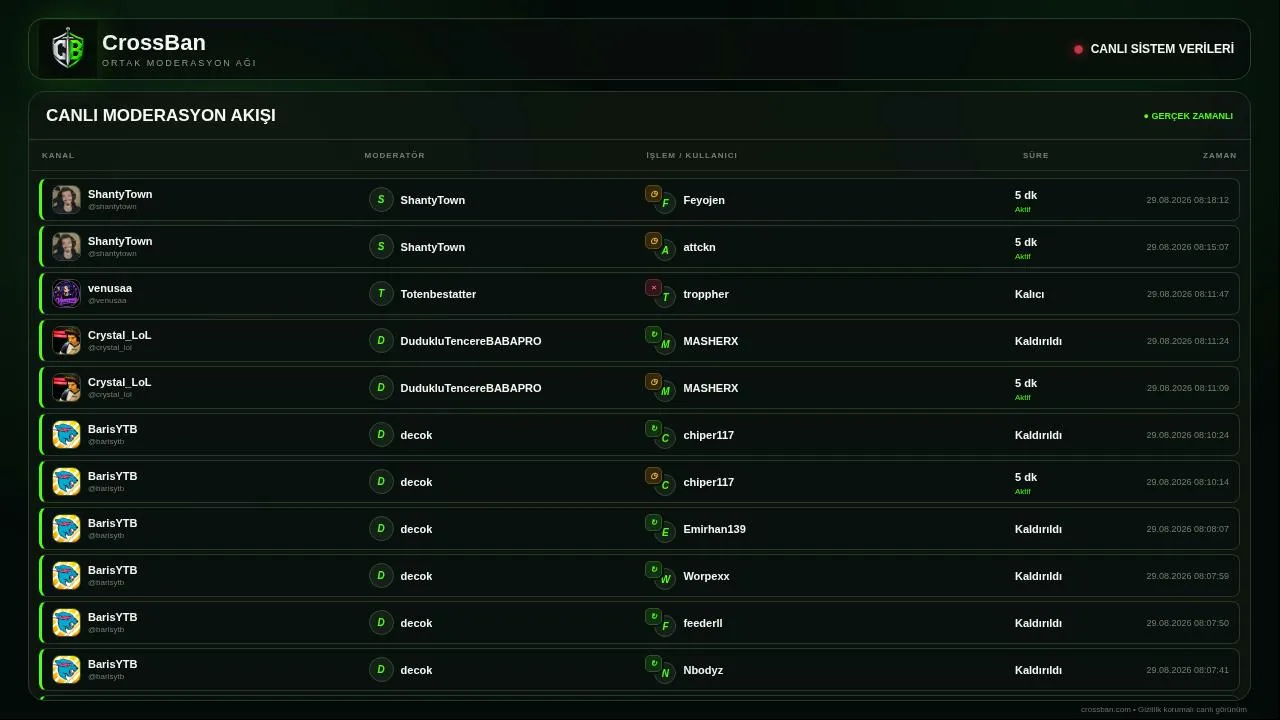1280x720 pixels.
Task: Click the username feederll
Action: pos(703,623)
